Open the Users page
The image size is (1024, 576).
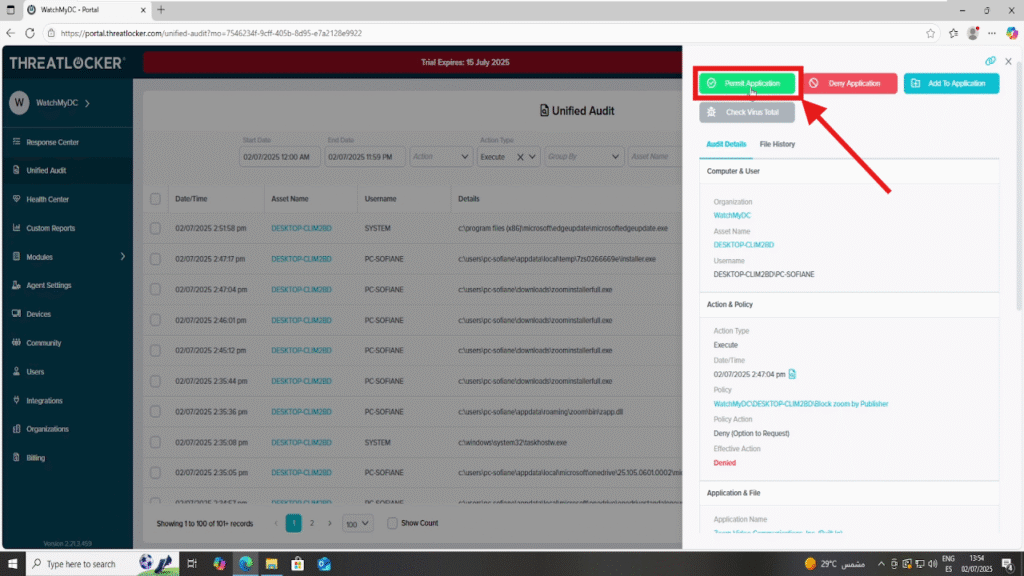click(x=35, y=372)
